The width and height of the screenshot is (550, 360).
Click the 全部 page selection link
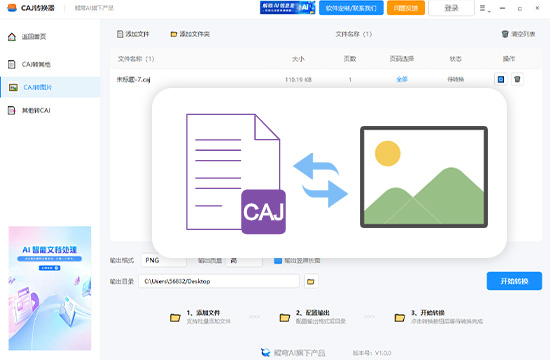click(x=402, y=80)
